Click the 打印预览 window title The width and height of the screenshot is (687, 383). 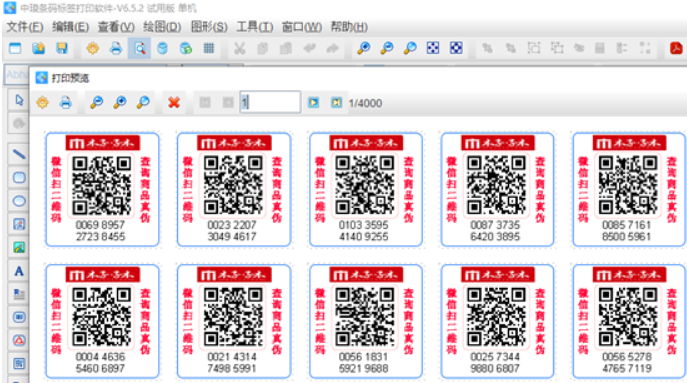70,78
